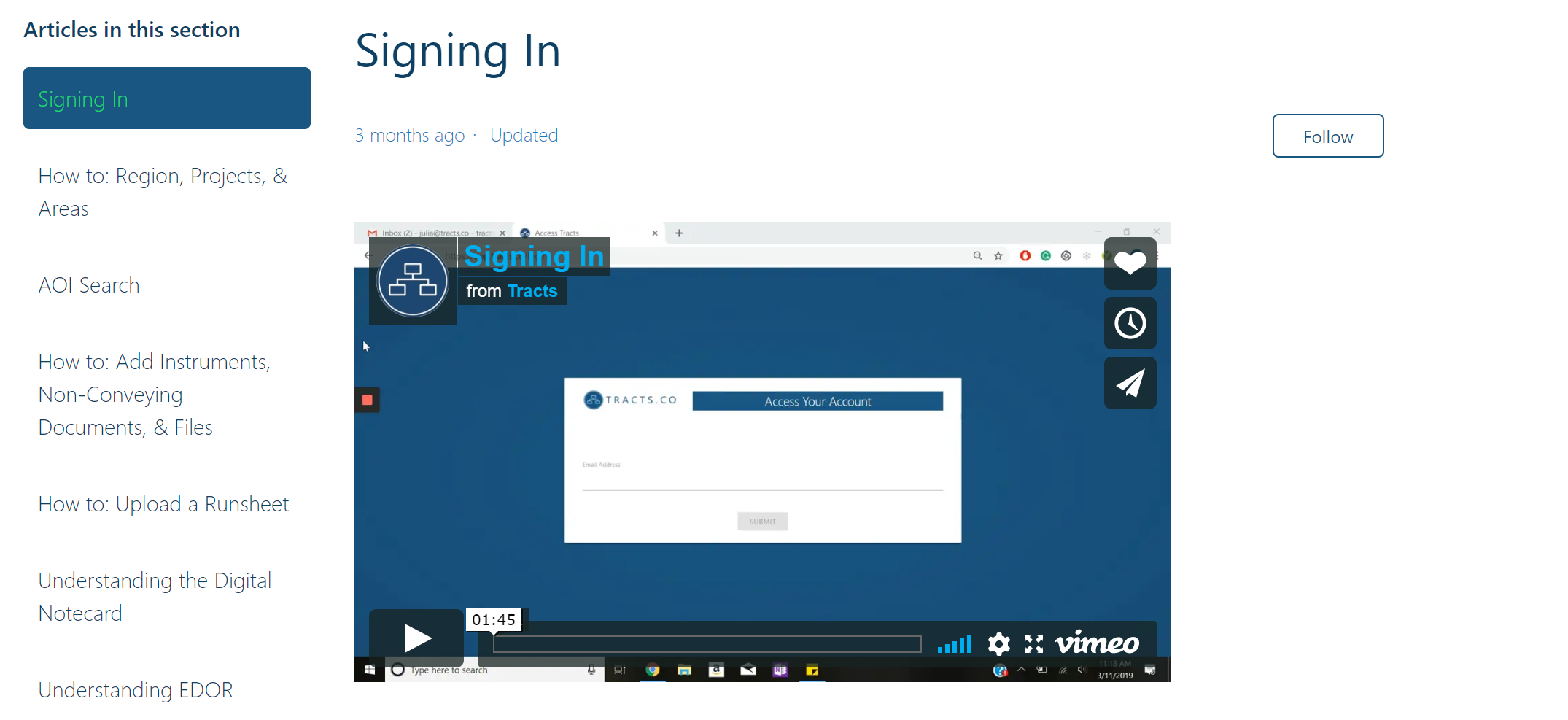Follow this article

1327,136
